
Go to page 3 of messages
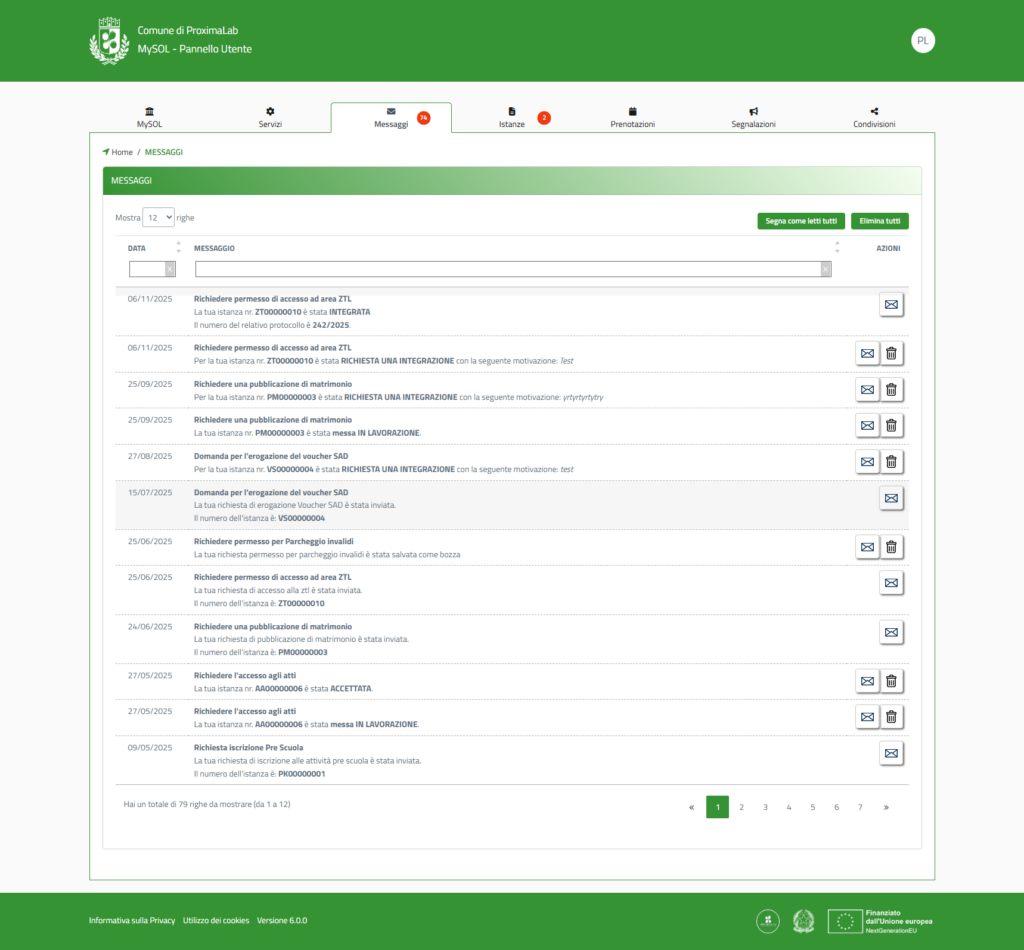pos(765,807)
